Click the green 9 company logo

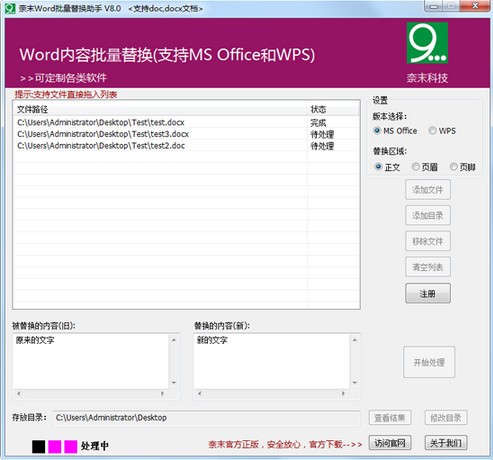[427, 43]
